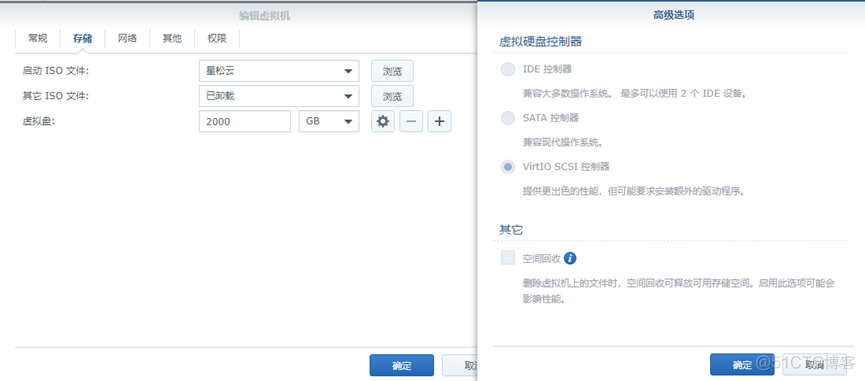Open the 其它 ISO 文件 dropdown
Image resolution: width=865 pixels, height=381 pixels.
coord(279,96)
